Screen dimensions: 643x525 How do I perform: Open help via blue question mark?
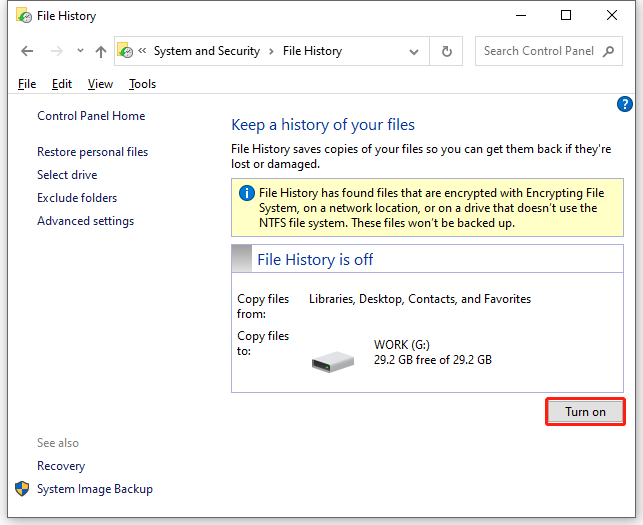(x=625, y=104)
